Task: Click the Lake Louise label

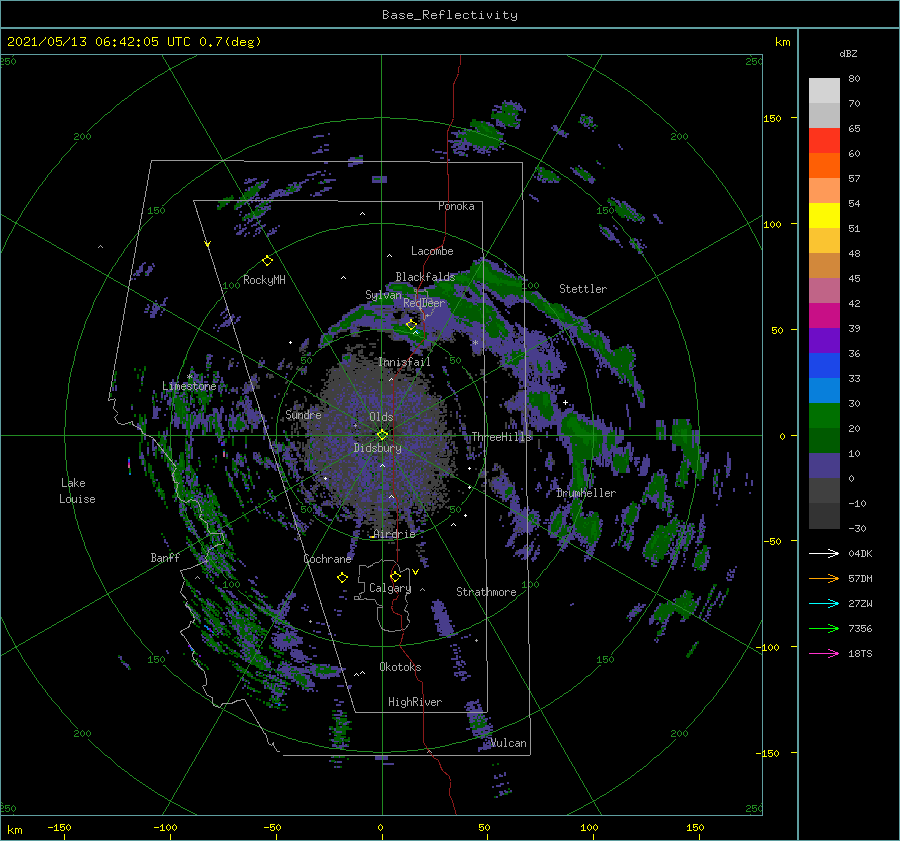Action: [77, 491]
